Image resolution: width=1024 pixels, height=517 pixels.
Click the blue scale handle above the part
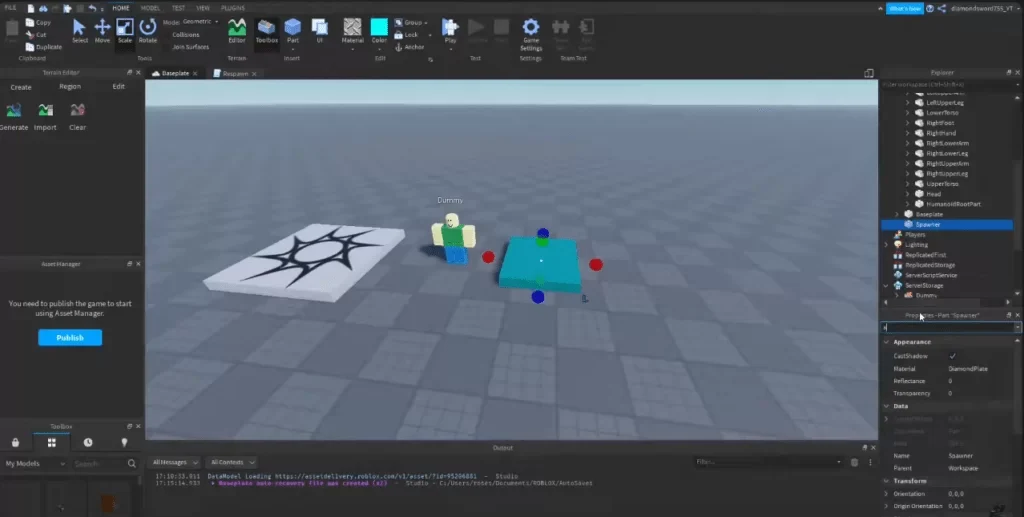point(543,234)
